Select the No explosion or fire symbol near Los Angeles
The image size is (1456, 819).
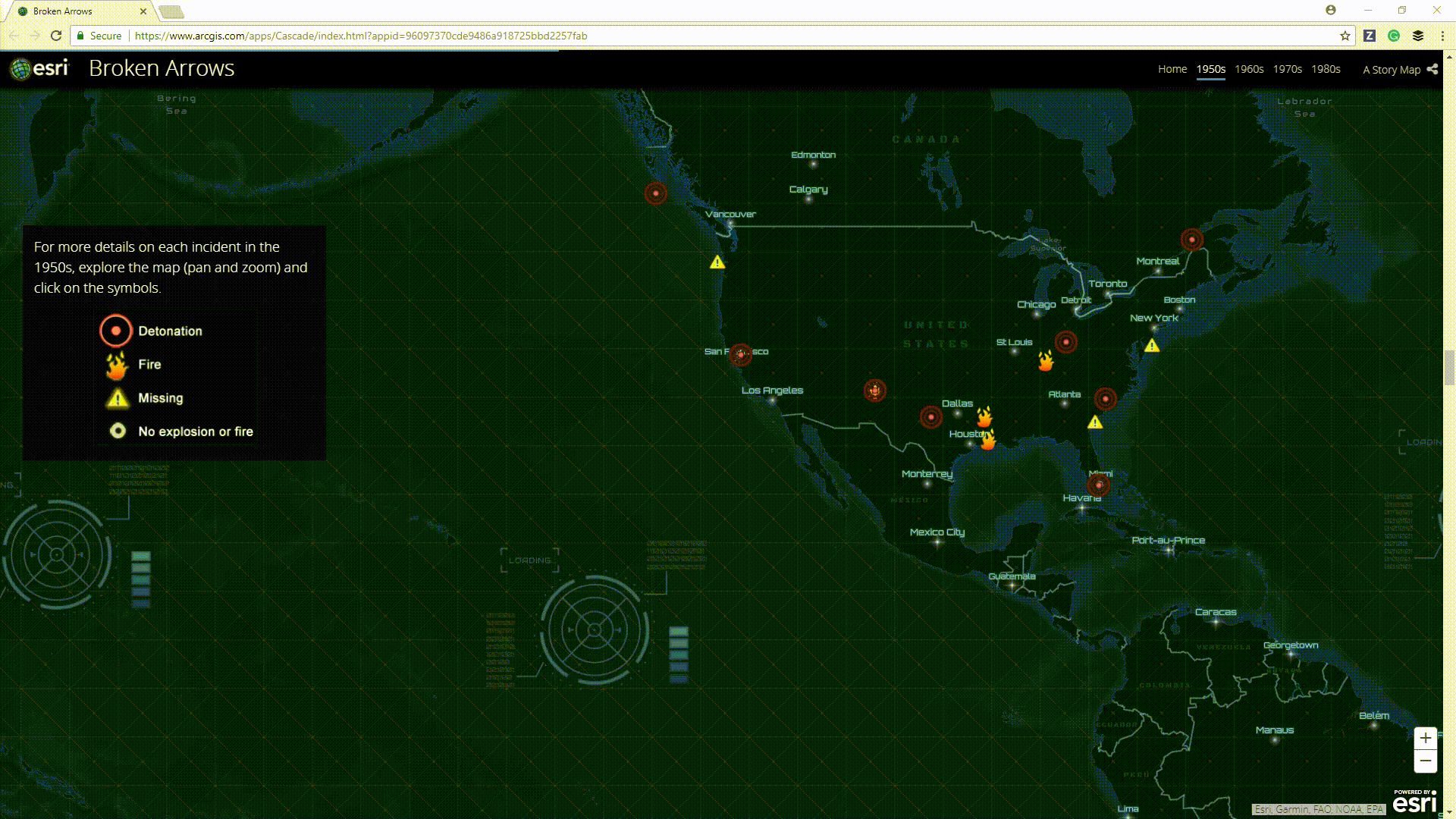tap(875, 391)
